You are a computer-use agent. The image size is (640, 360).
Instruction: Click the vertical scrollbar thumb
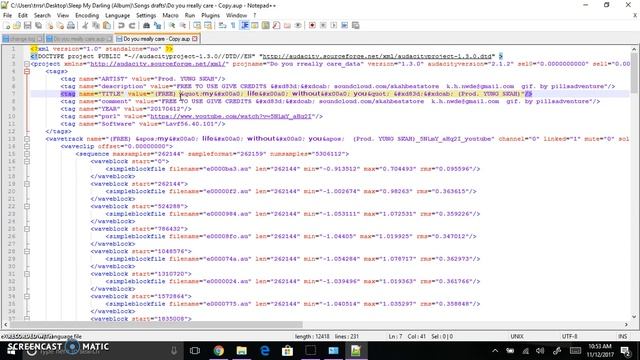point(634,73)
